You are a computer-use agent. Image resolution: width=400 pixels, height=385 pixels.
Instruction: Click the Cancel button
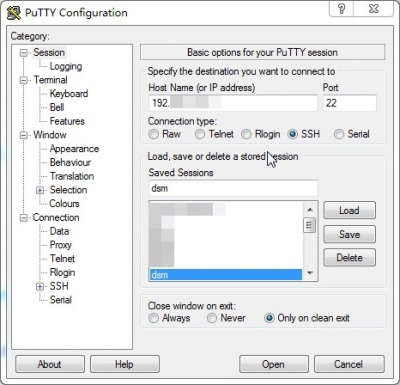[x=349, y=364]
